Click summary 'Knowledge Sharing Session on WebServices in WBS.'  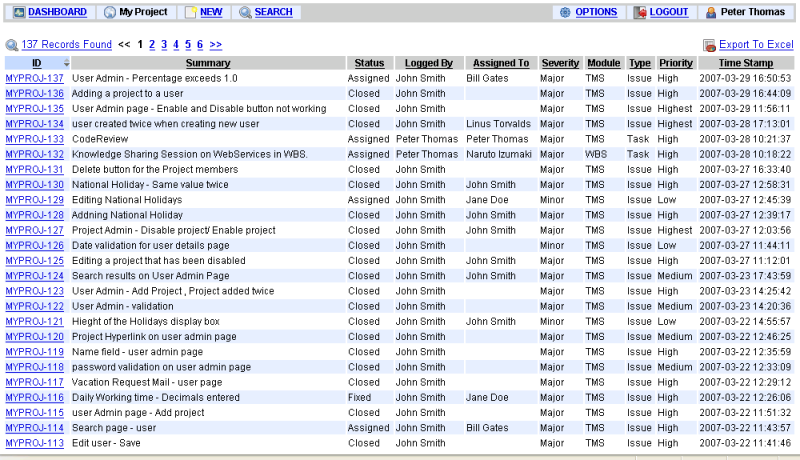pos(190,155)
